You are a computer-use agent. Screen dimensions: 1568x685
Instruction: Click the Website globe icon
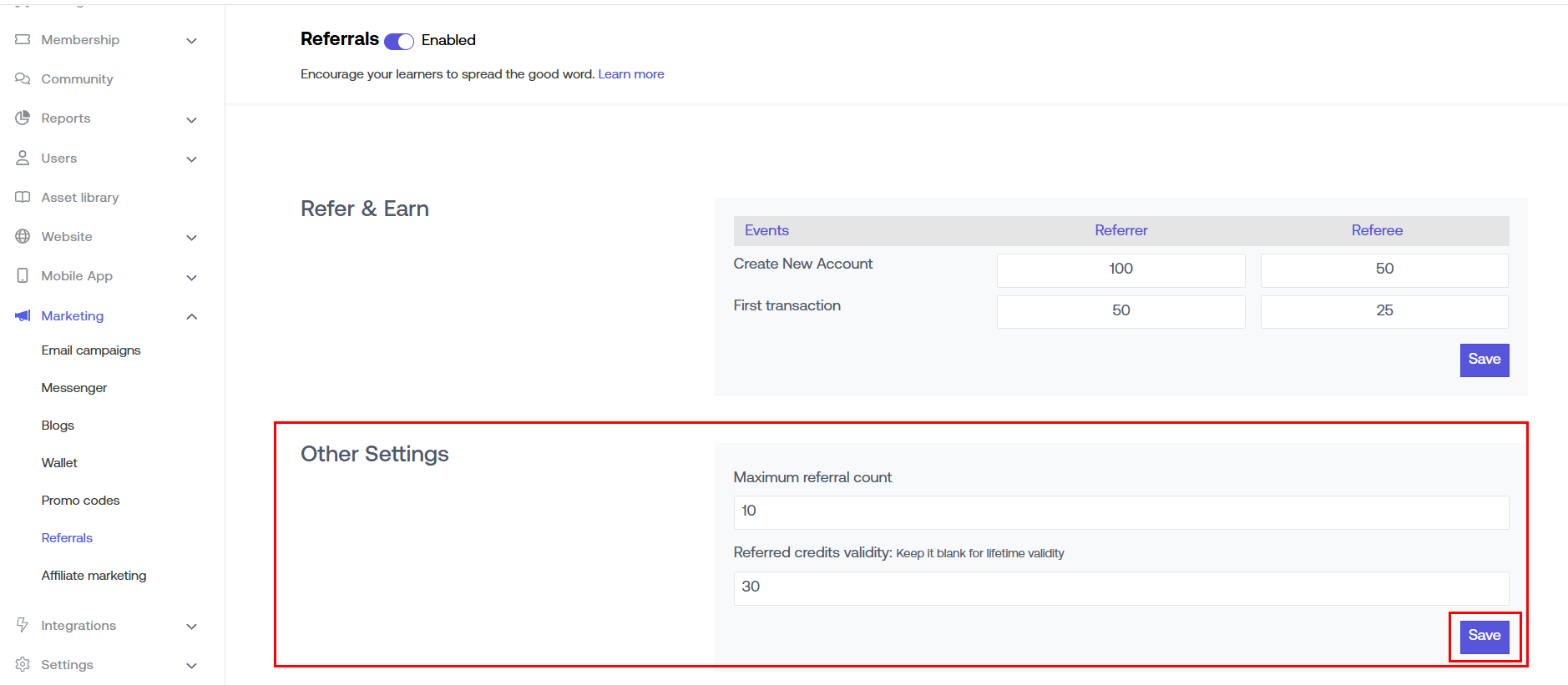coord(23,236)
